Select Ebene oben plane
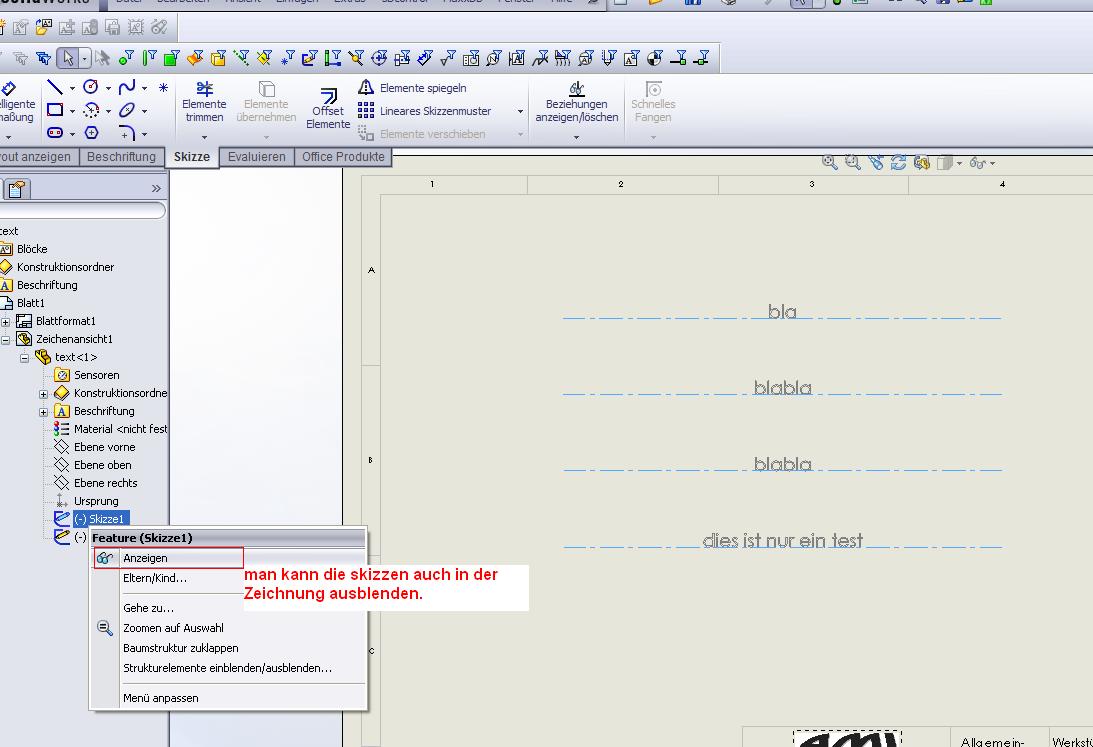 pos(102,465)
